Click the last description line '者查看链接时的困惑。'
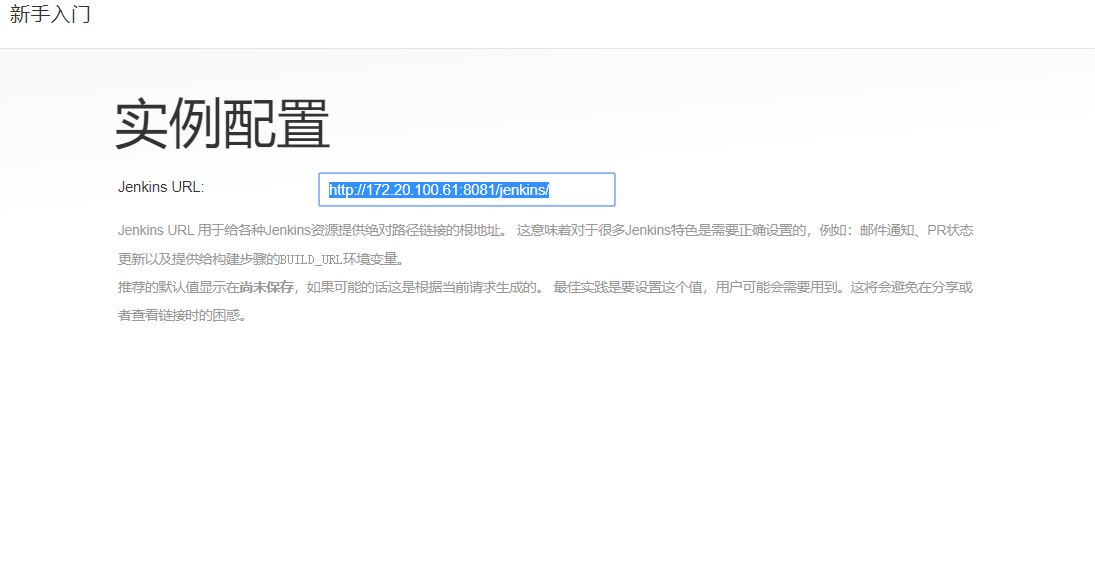The image size is (1095, 576). [182, 315]
